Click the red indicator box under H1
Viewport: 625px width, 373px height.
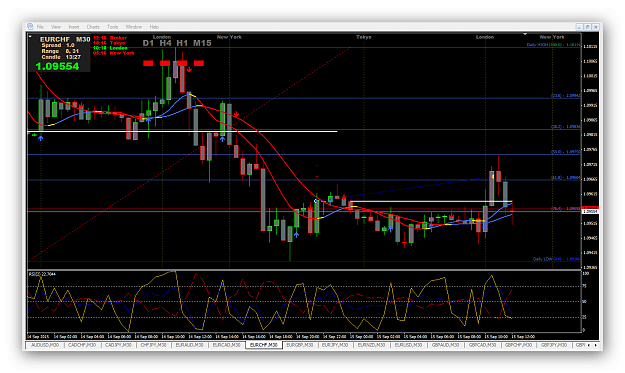click(182, 63)
